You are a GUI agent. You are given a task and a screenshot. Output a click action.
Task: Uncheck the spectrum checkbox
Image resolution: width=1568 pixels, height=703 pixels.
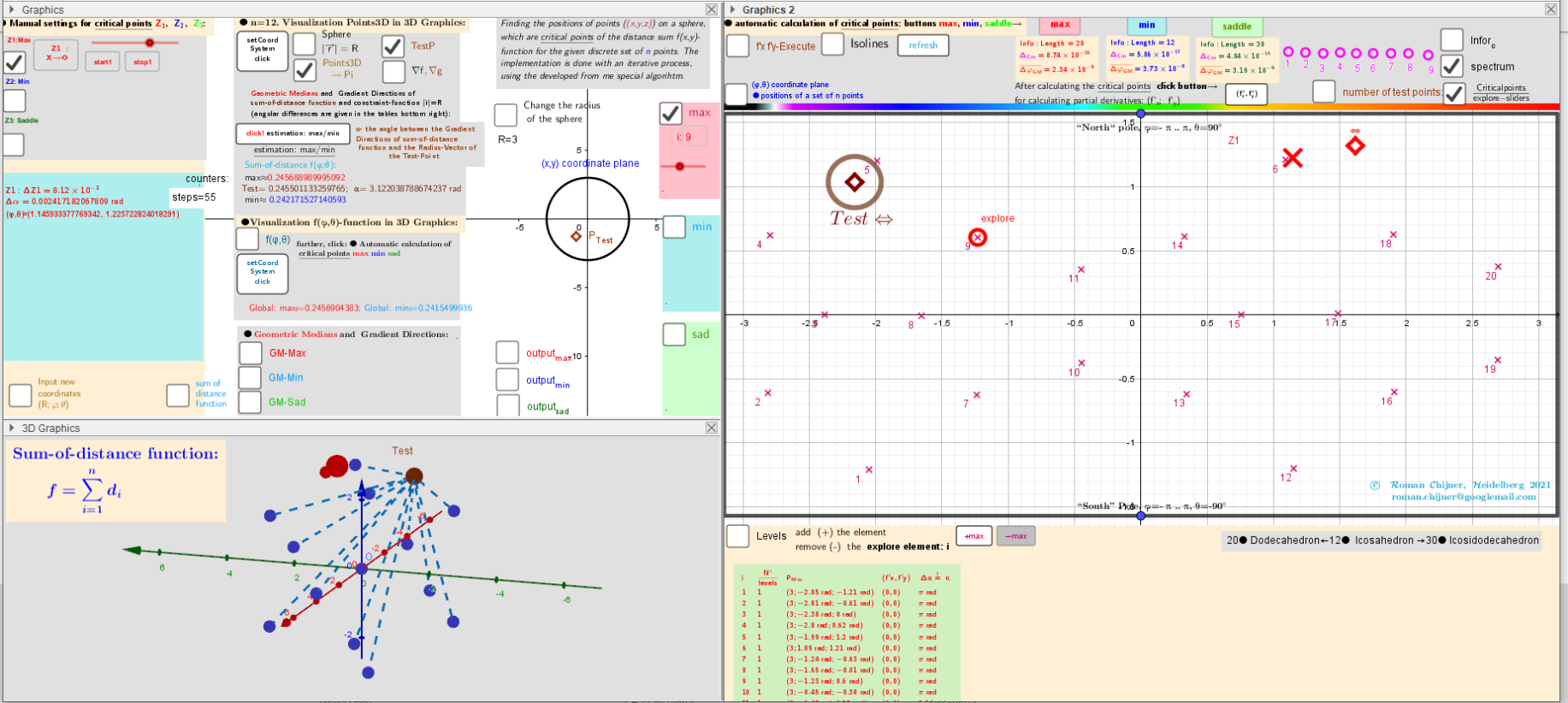(x=1452, y=66)
